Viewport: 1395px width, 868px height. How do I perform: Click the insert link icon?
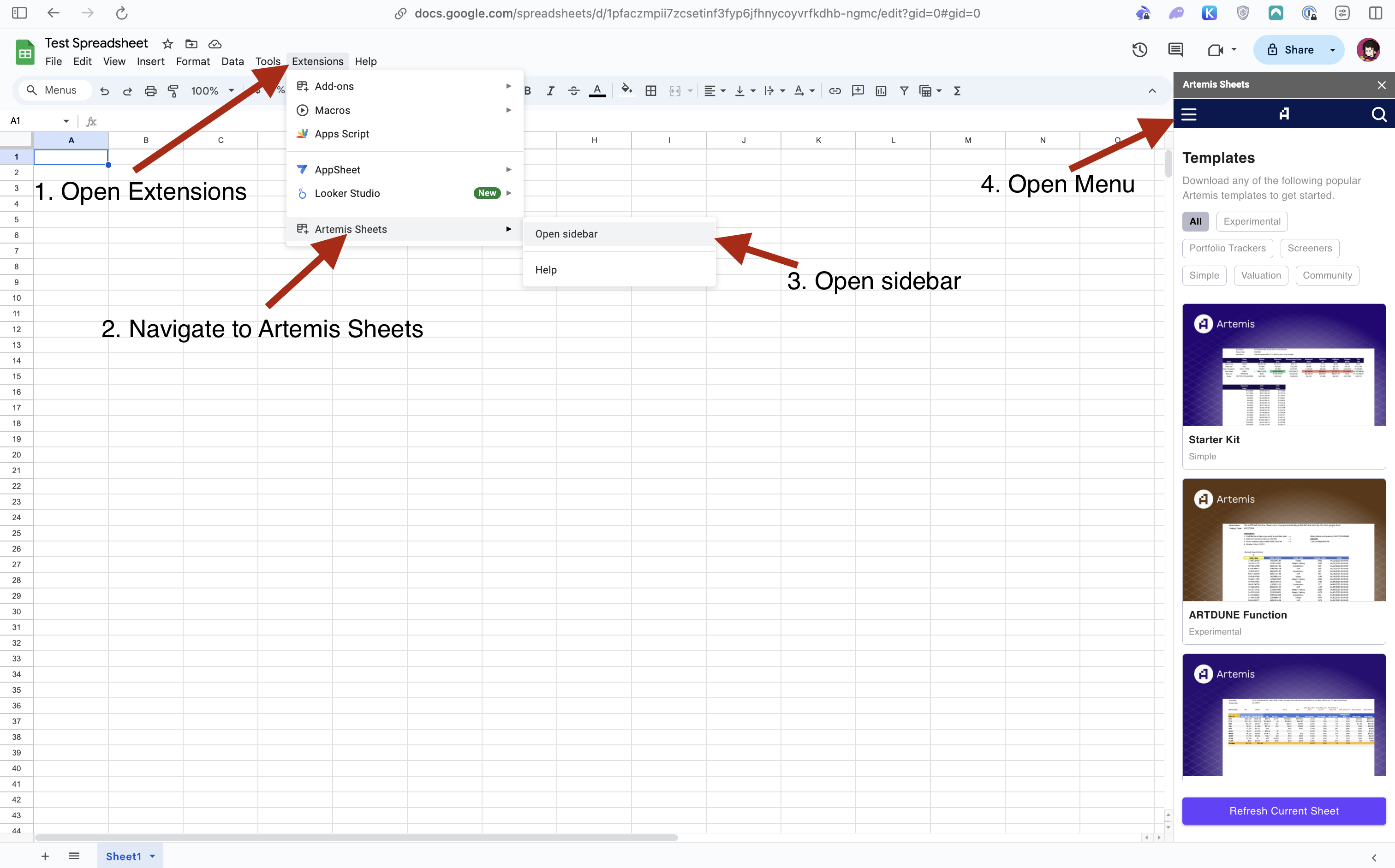pos(835,91)
